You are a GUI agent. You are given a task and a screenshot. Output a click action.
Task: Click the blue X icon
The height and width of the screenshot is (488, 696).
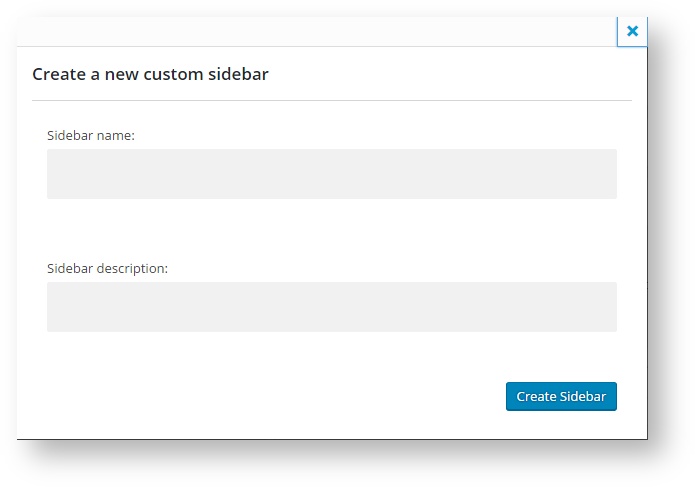pyautogui.click(x=632, y=31)
